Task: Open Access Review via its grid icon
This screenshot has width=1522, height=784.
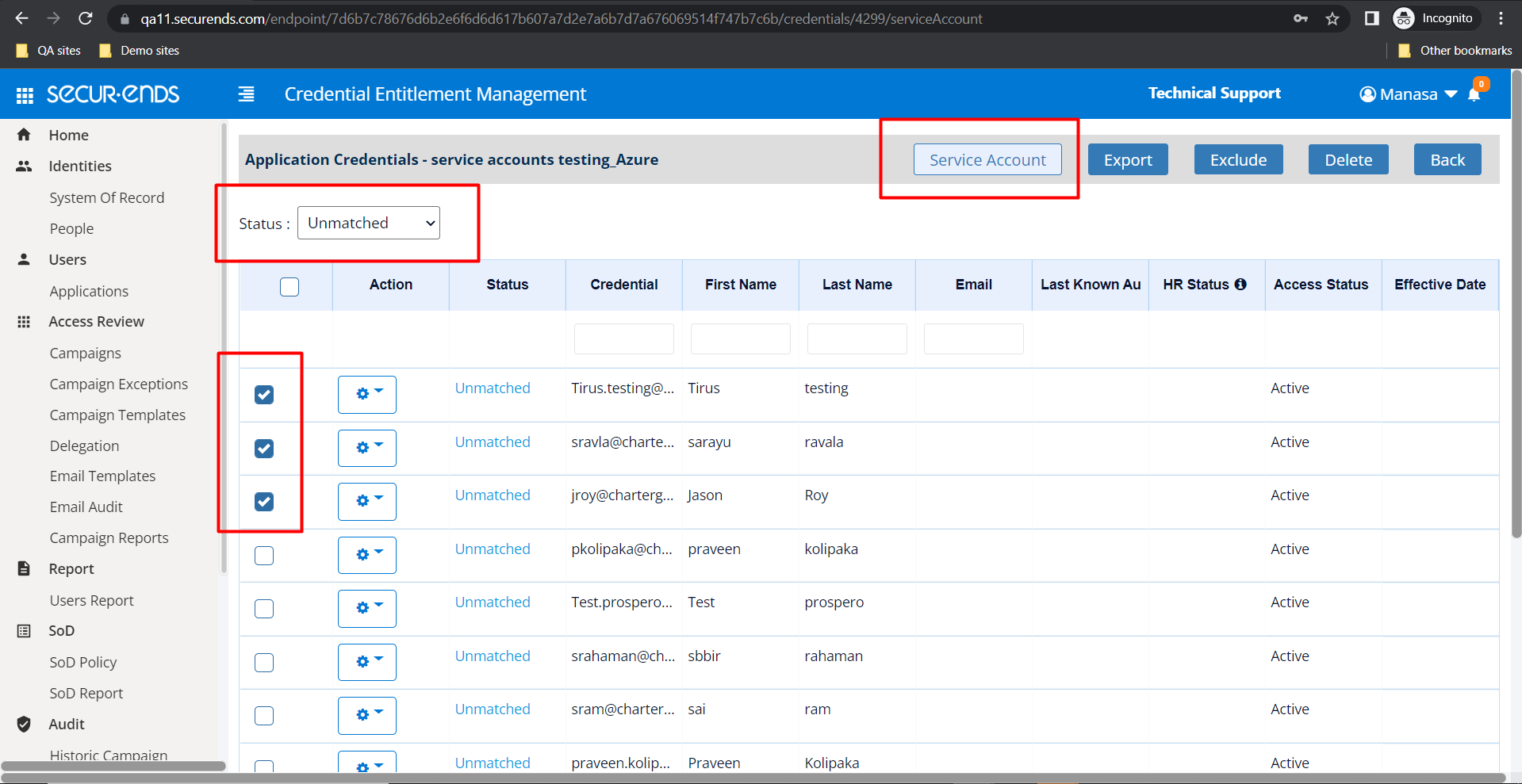Action: 25,321
